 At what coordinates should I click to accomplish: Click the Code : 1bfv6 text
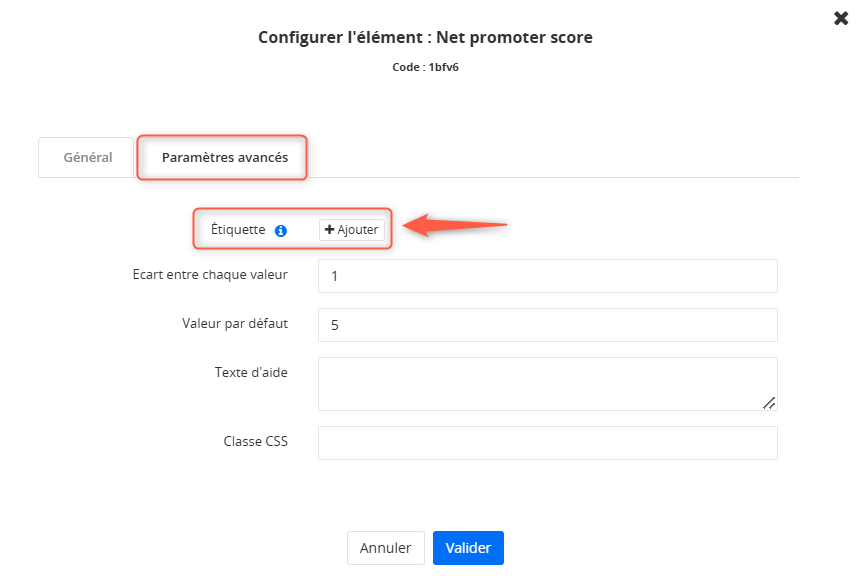[x=425, y=67]
